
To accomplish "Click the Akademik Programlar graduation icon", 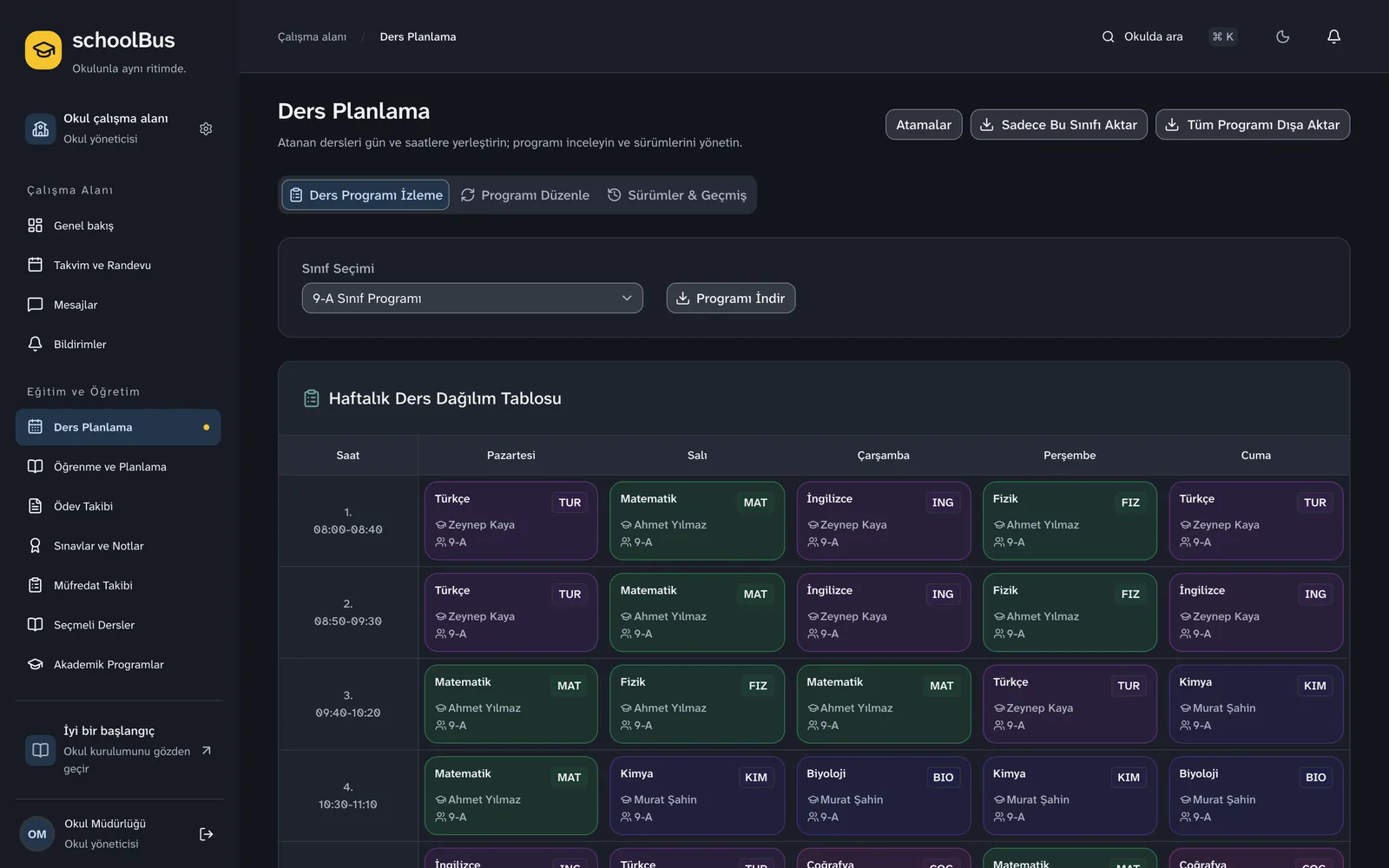I will coord(36,664).
